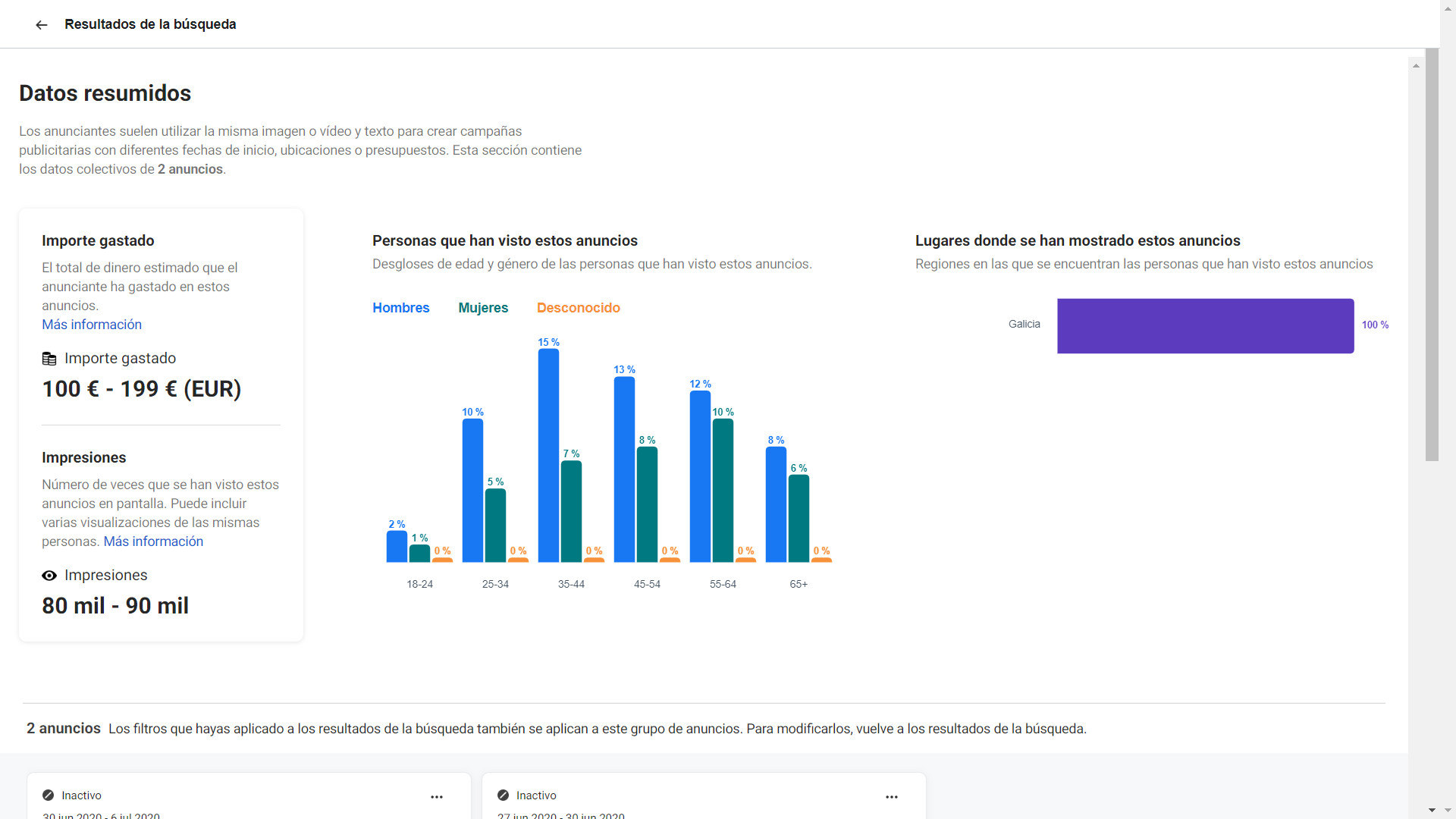Click the 'Galicia' region label

coord(1025,325)
